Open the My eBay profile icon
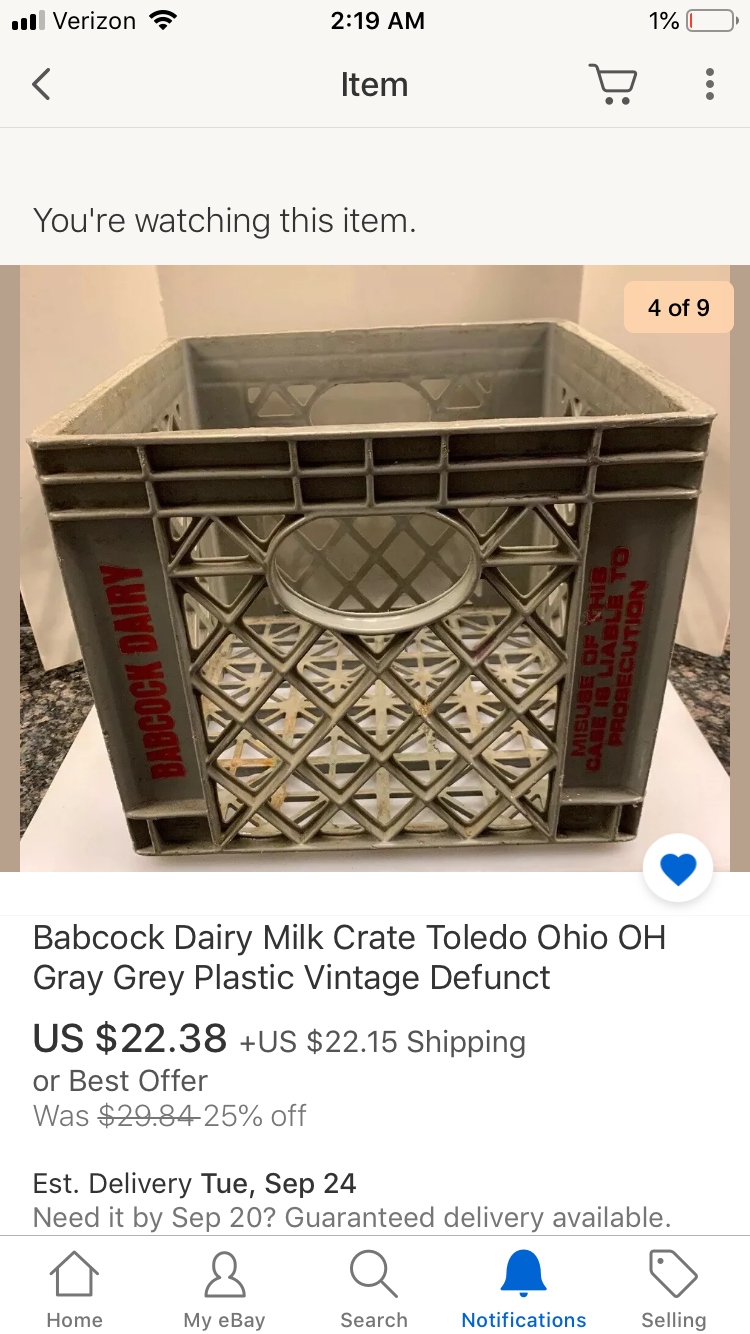This screenshot has width=750, height=1334. tap(224, 1274)
